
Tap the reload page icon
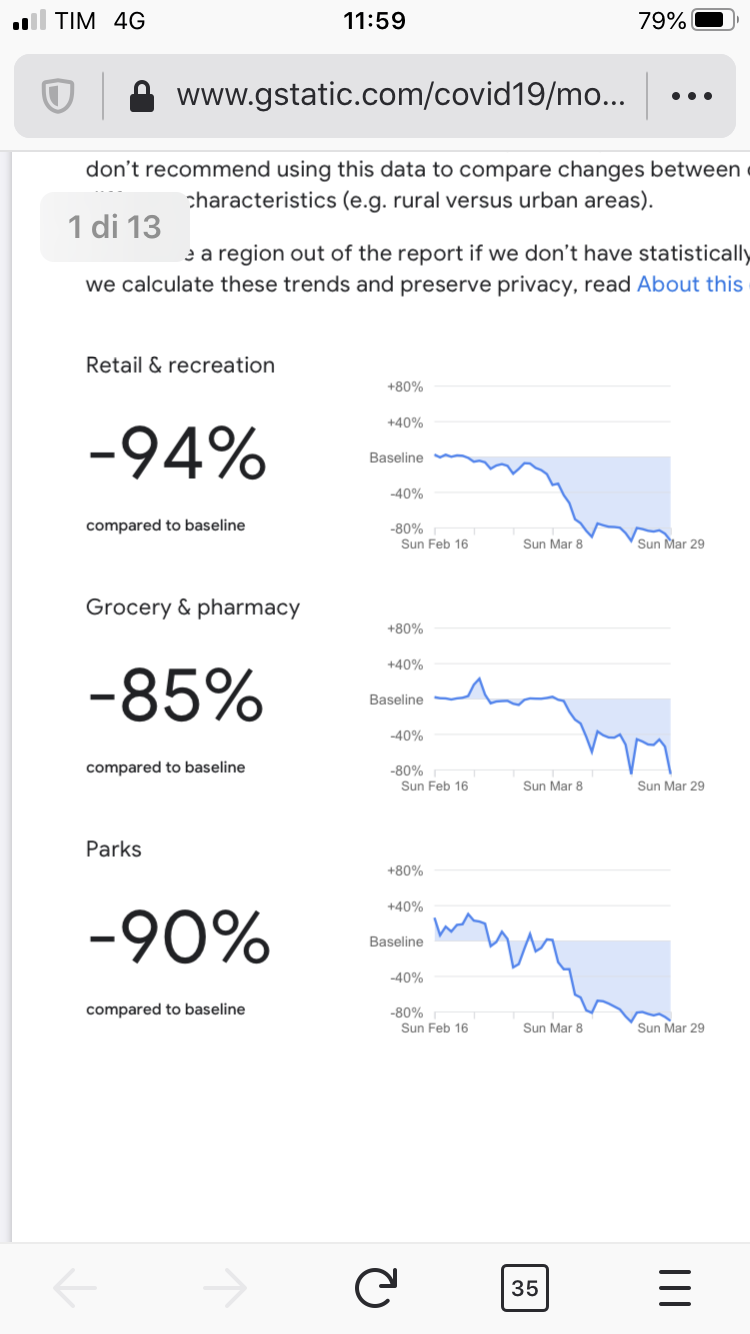(376, 1288)
